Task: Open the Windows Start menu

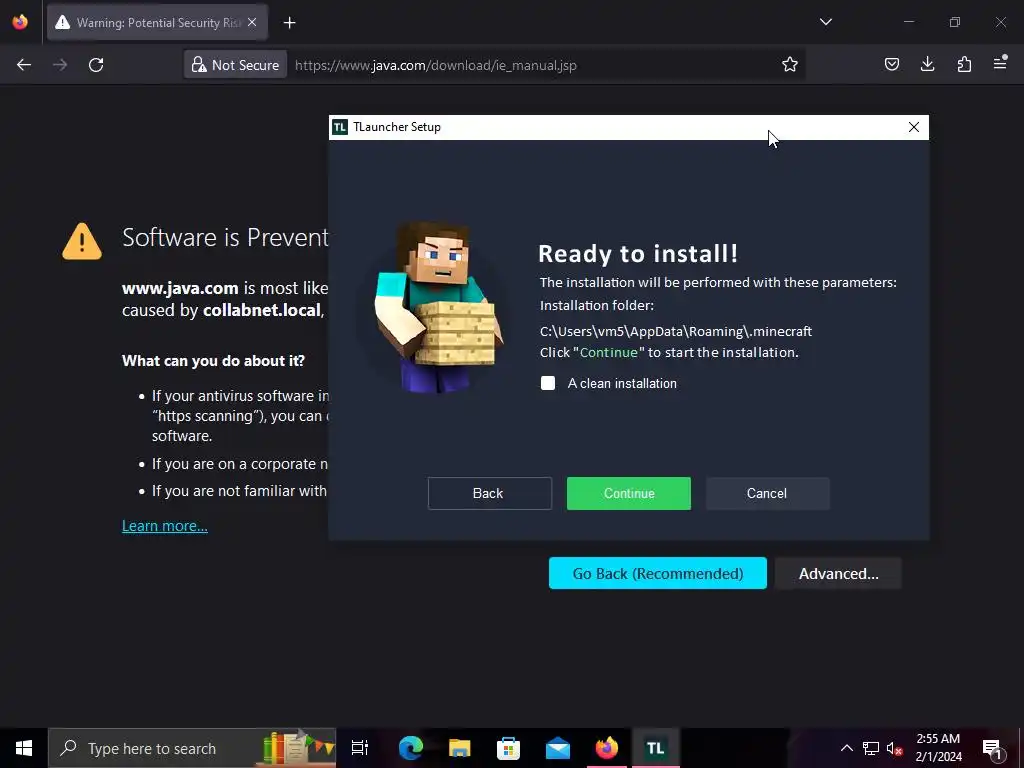Action: click(24, 748)
